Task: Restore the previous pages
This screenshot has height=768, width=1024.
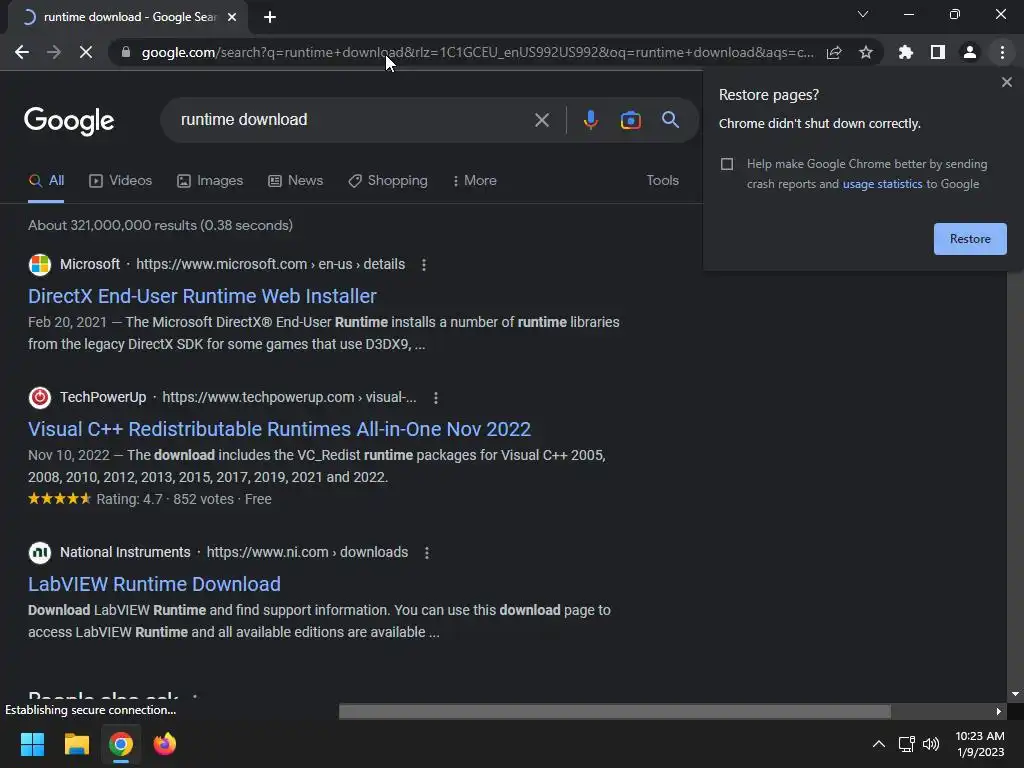Action: click(970, 239)
